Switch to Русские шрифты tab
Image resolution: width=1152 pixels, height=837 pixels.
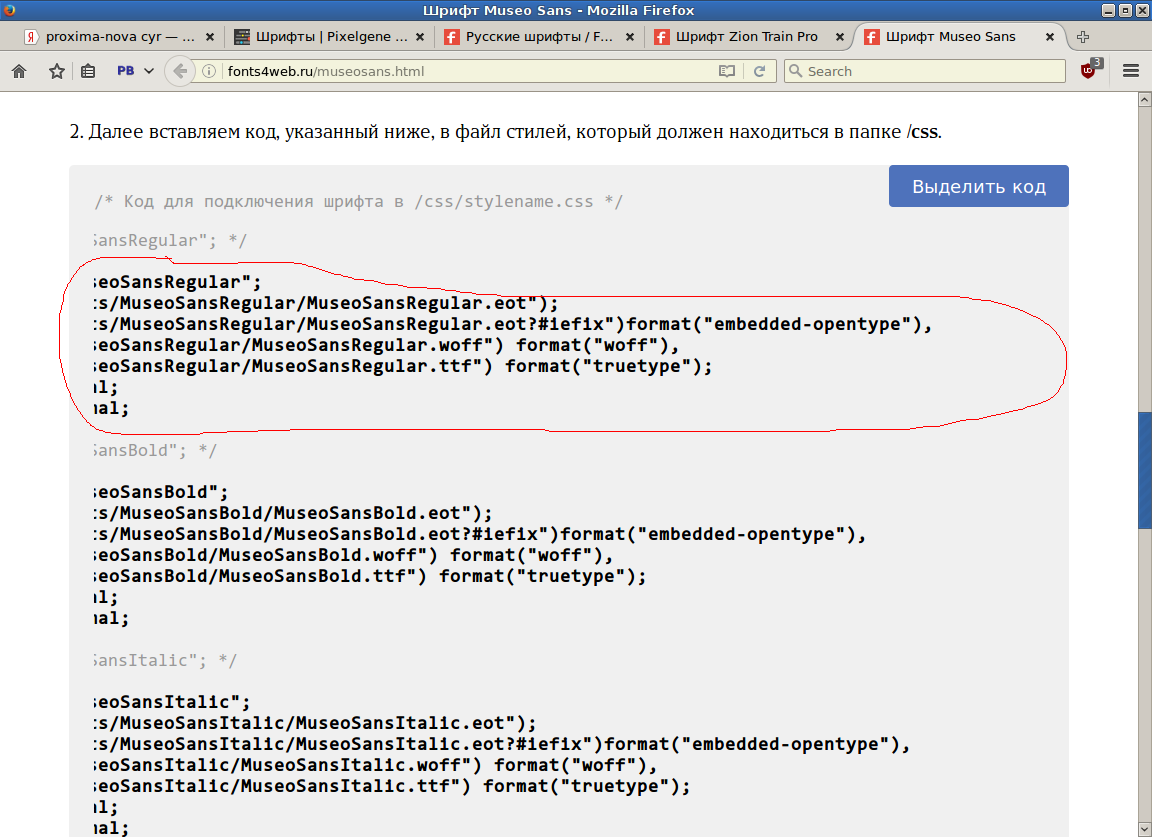pyautogui.click(x=539, y=37)
